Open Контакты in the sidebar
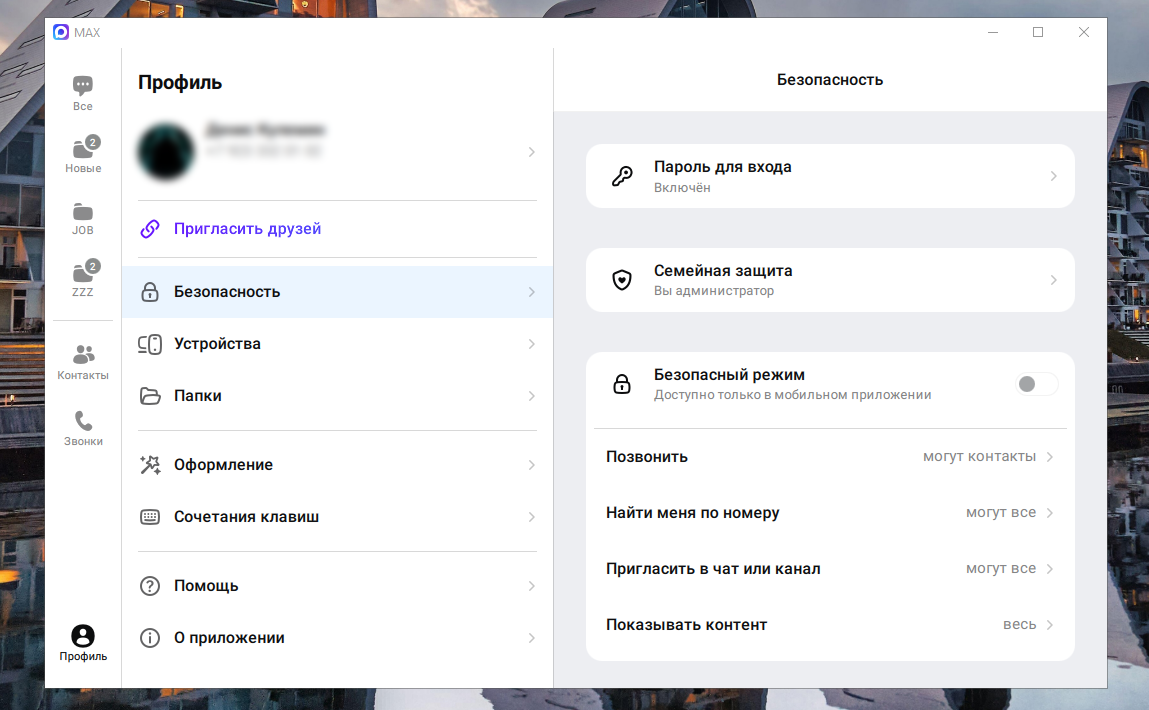The image size is (1149, 710). pos(83,355)
